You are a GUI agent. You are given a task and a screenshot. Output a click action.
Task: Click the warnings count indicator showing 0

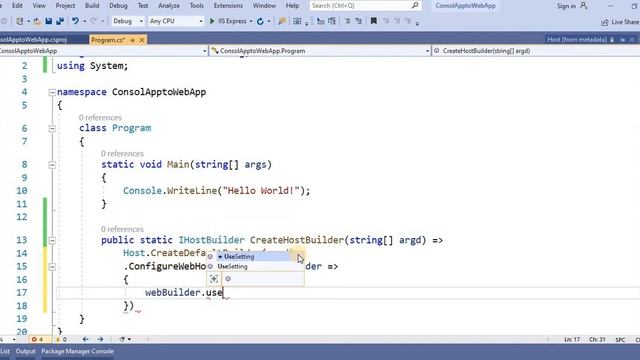(x=61, y=339)
